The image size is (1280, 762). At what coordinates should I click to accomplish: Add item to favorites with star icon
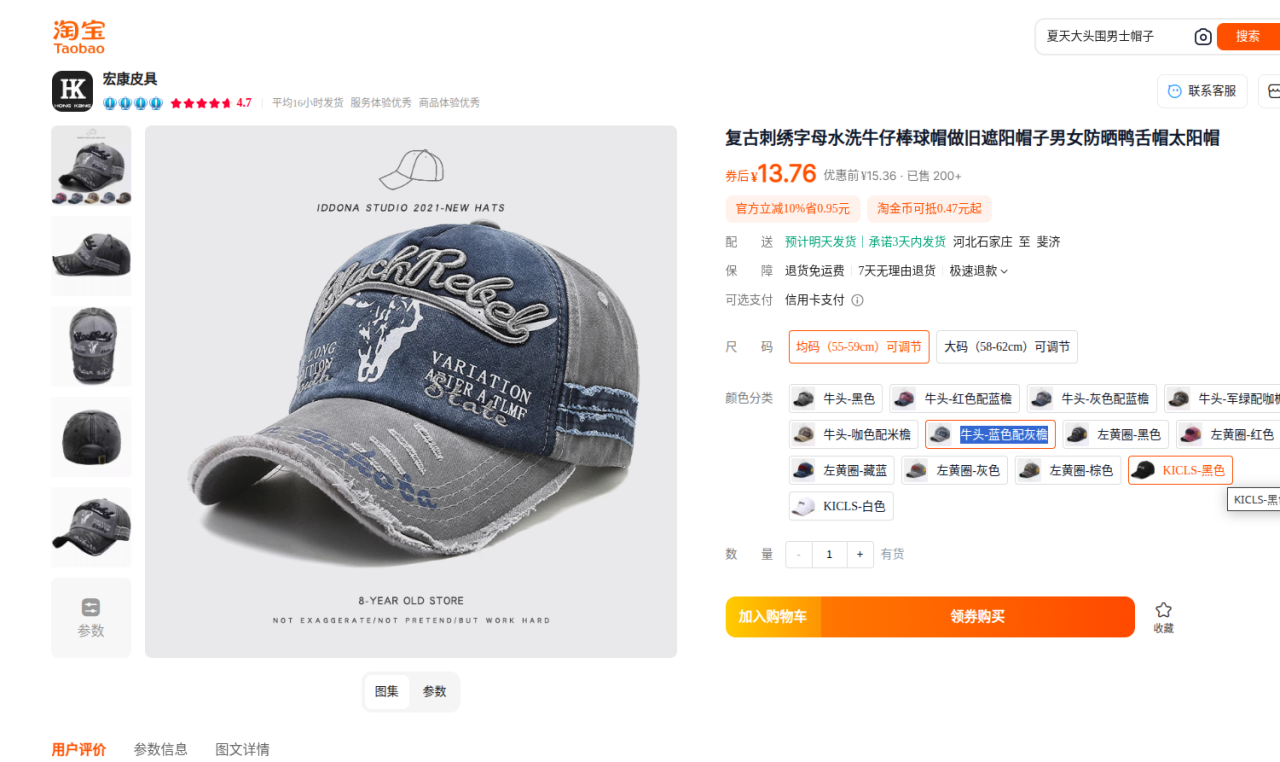click(1163, 610)
